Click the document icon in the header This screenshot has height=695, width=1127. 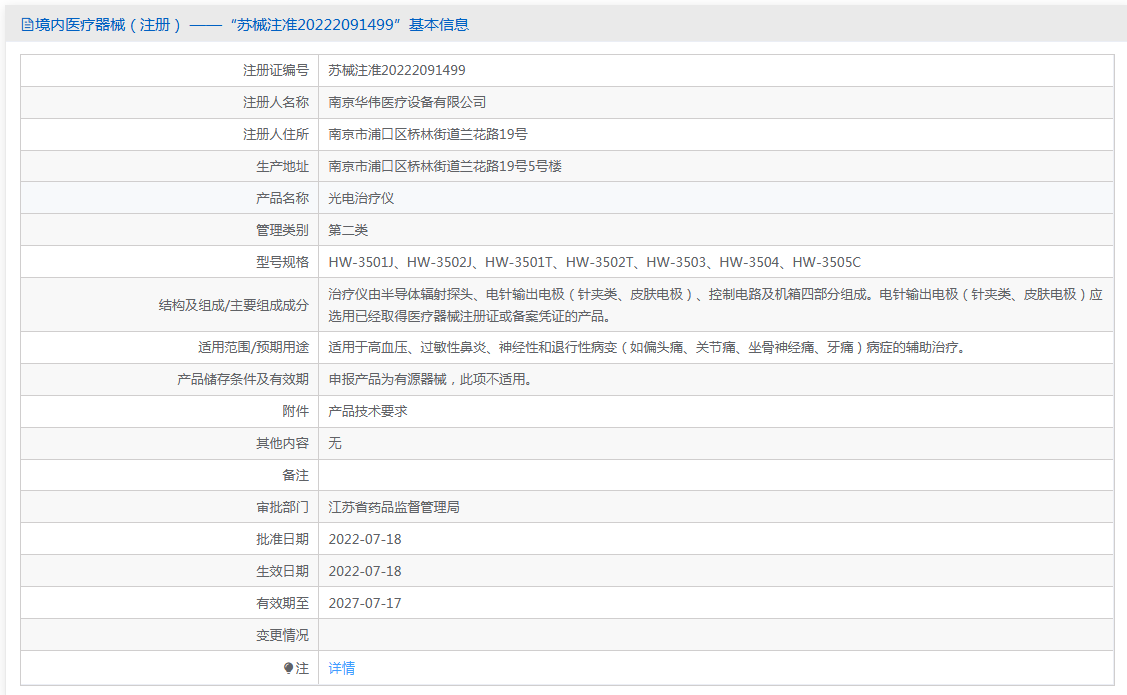[27, 25]
